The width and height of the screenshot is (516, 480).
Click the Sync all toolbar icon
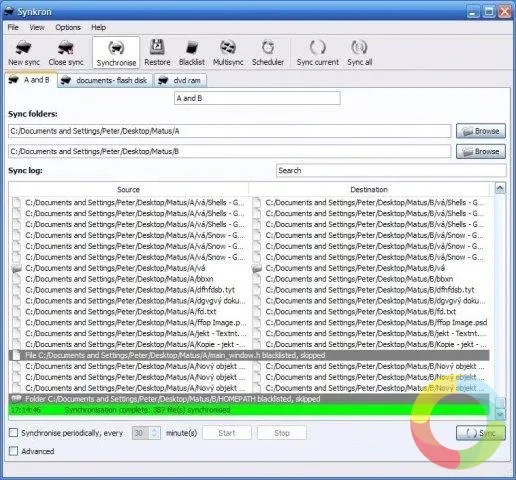[x=359, y=52]
